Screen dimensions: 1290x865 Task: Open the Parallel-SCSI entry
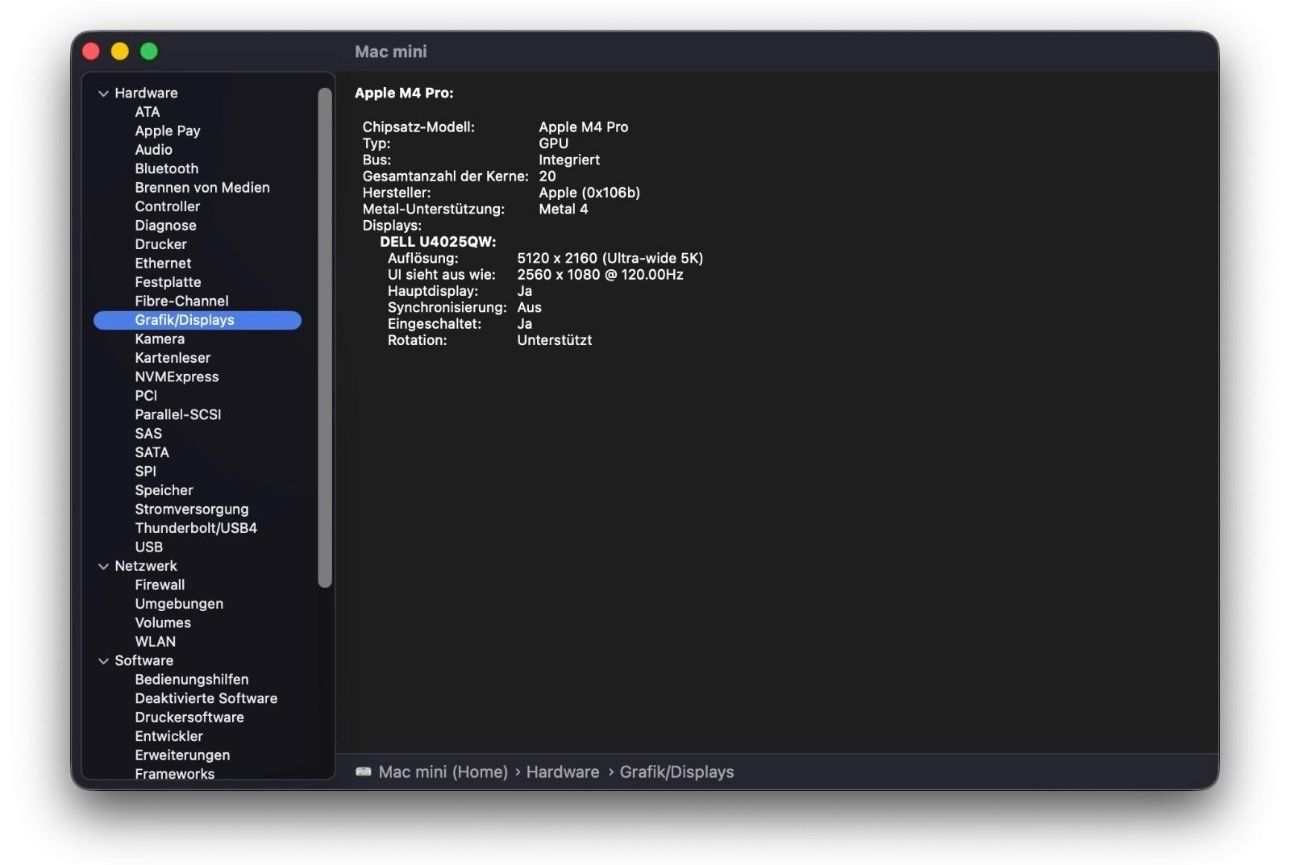click(x=178, y=415)
